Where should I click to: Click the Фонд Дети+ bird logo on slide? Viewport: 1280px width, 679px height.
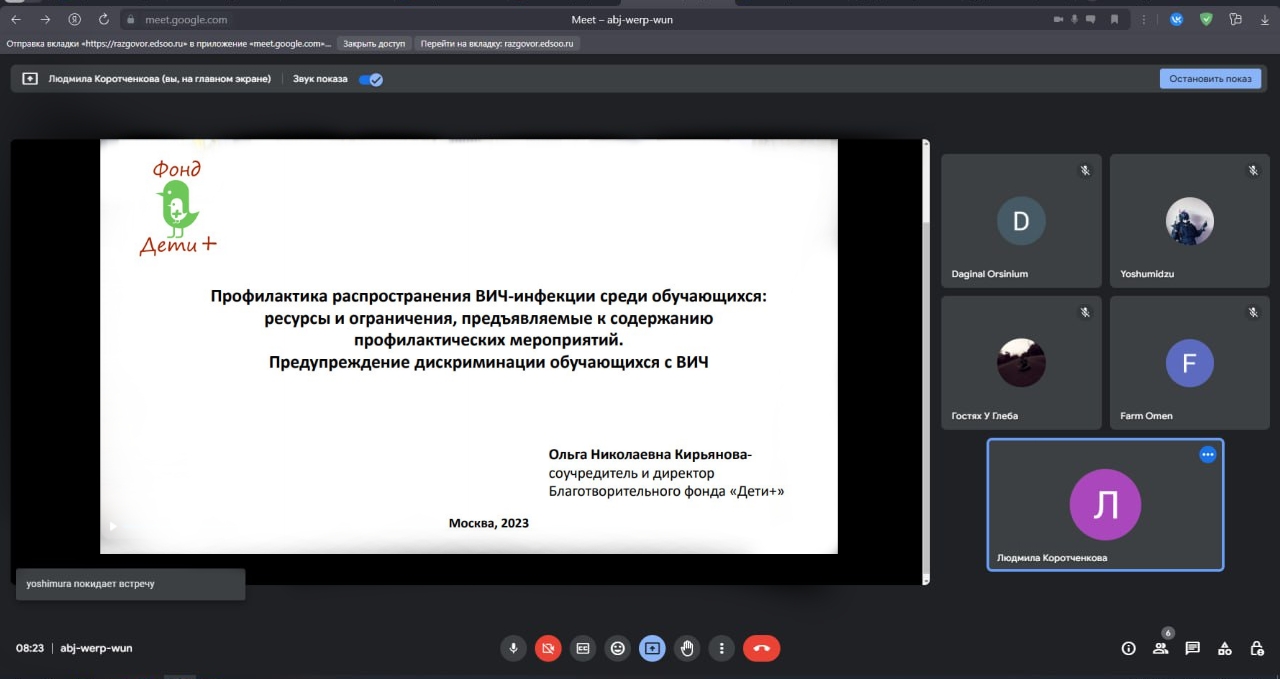(178, 207)
